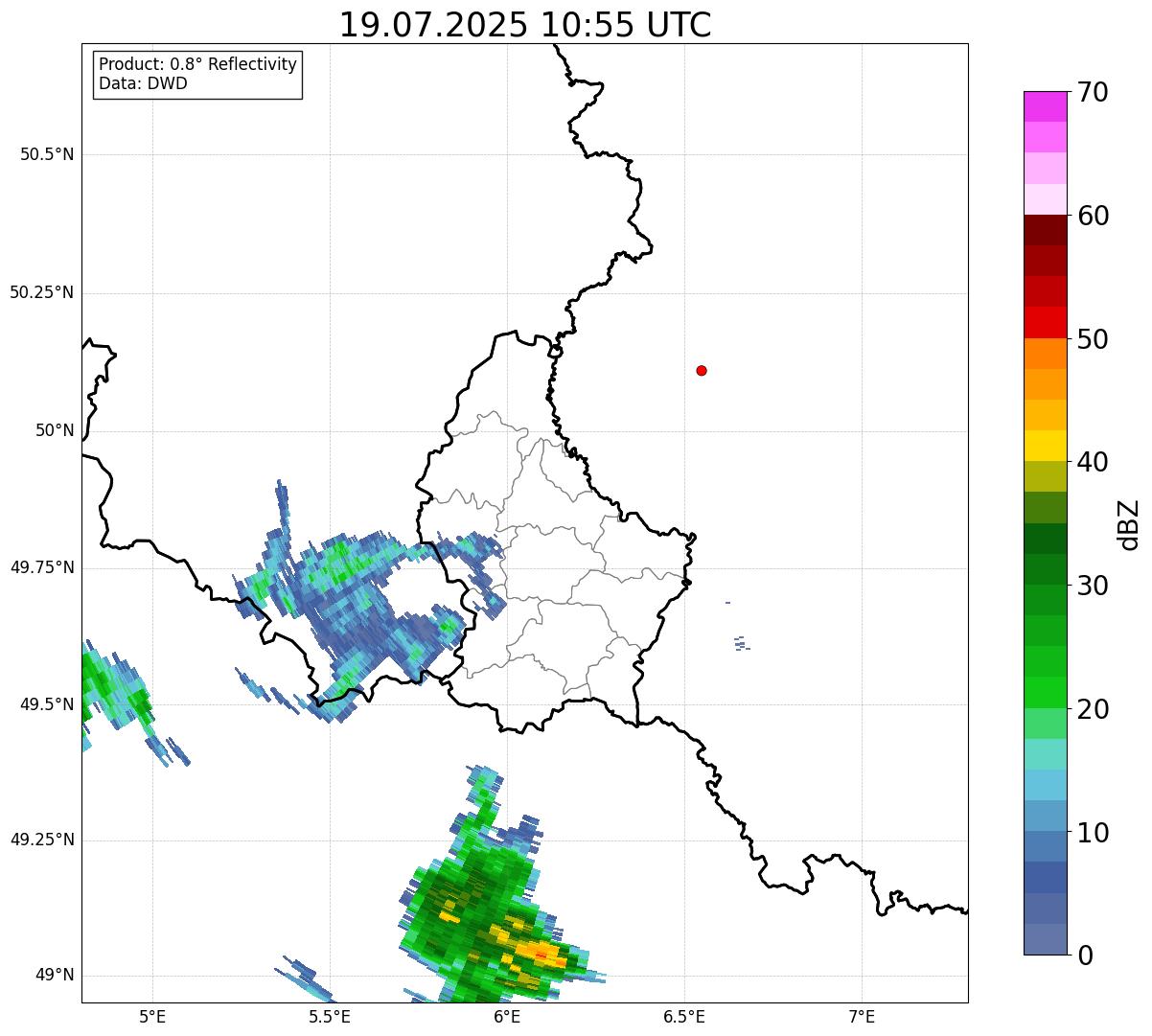Click the colorbar tick value 70
Screen dimensions: 1152x1036
coord(1093,92)
